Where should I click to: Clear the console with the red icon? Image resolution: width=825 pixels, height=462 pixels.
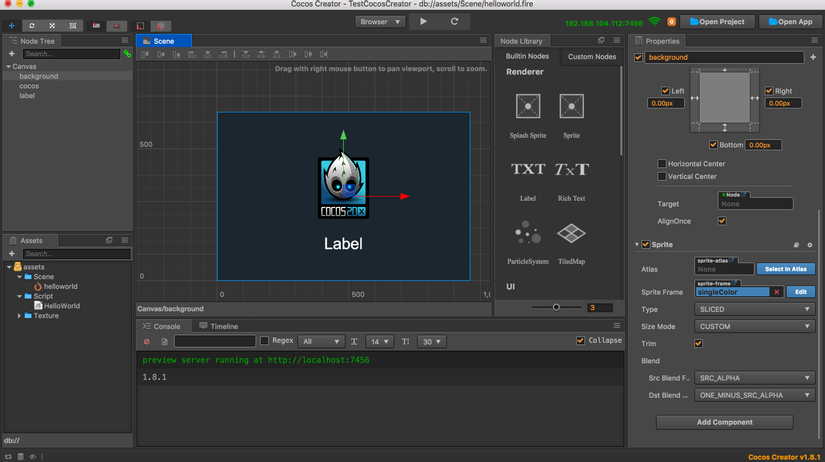click(147, 342)
